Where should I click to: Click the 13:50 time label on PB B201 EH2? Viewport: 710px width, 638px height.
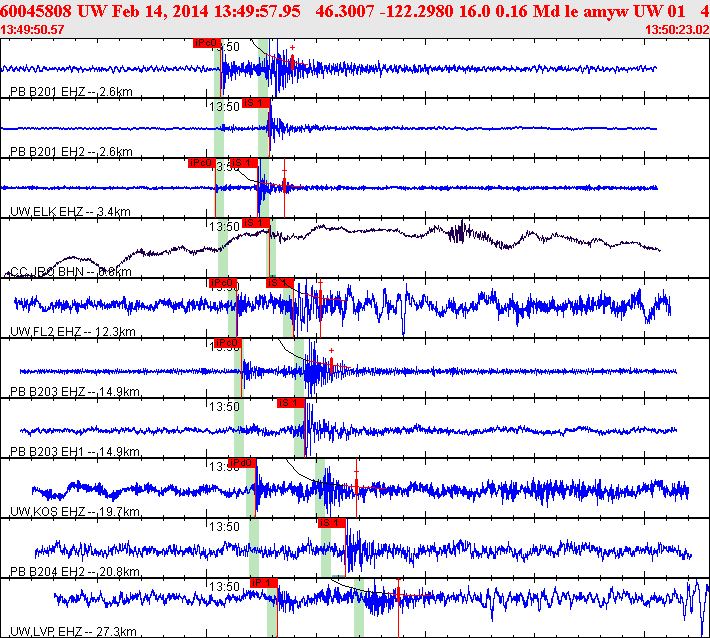tap(224, 106)
